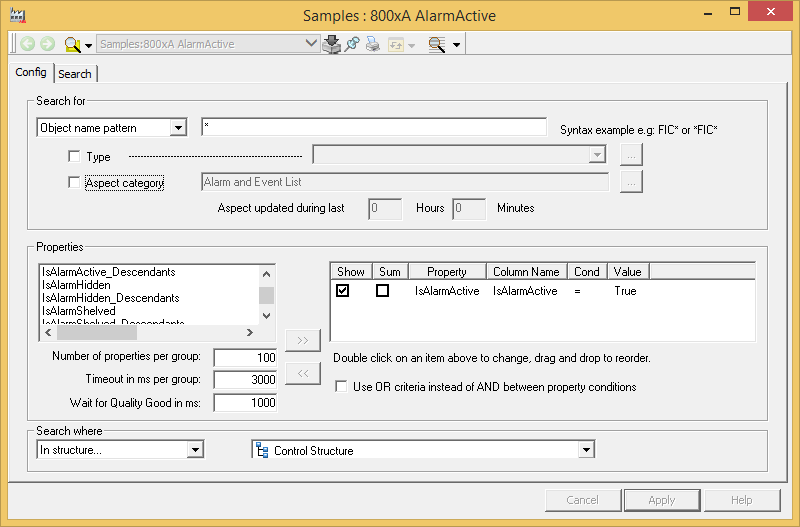Click the Minutes value field

469,209
